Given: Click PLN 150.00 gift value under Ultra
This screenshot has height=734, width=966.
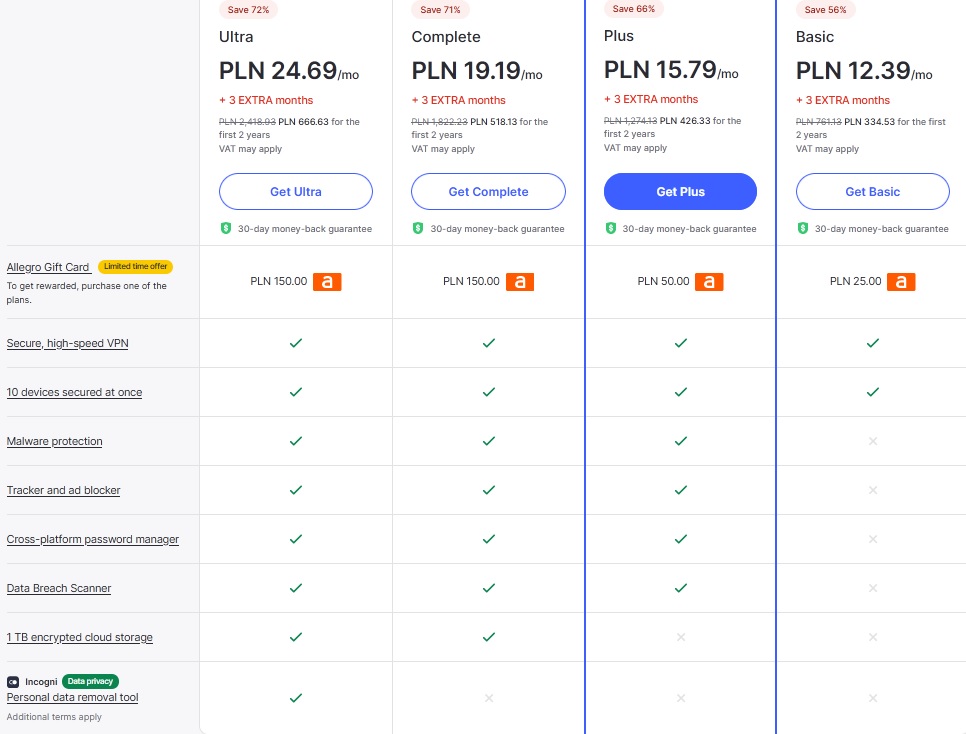Looking at the screenshot, I should click(x=278, y=282).
